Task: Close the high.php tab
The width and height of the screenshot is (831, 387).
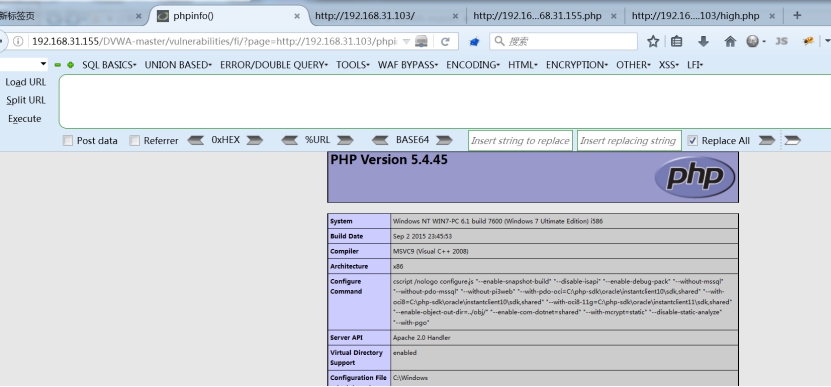Action: pyautogui.click(x=772, y=16)
